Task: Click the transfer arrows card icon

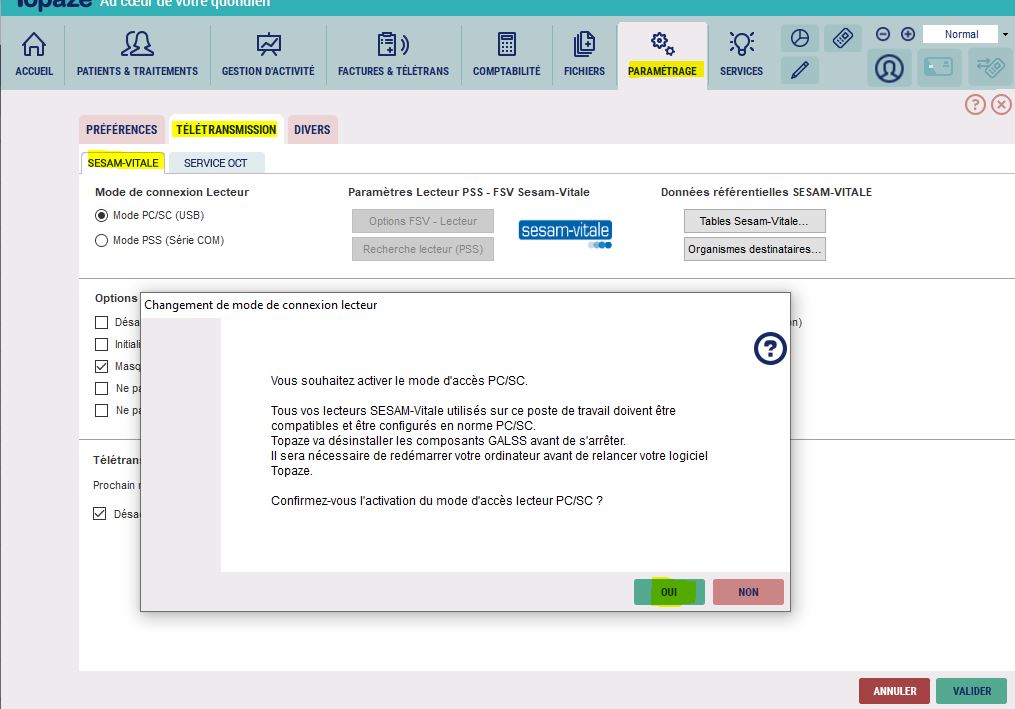Action: 990,67
